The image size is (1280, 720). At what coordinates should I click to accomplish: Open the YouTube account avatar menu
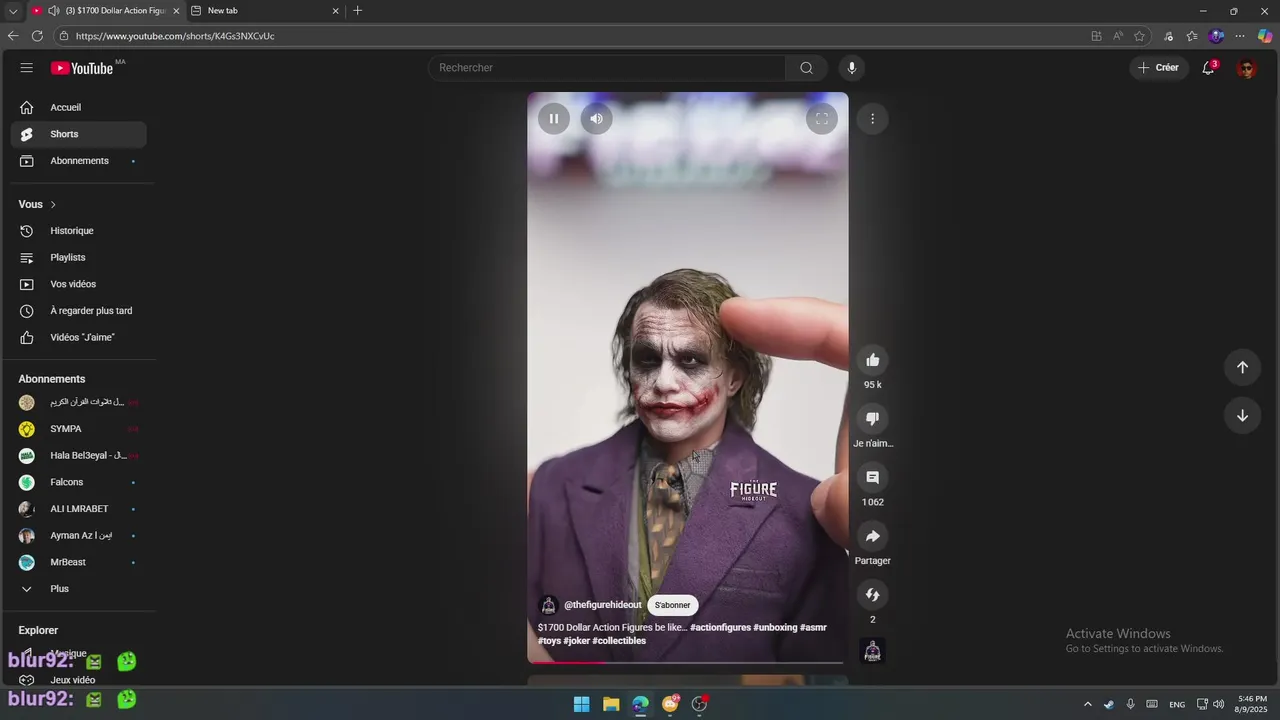click(x=1246, y=68)
